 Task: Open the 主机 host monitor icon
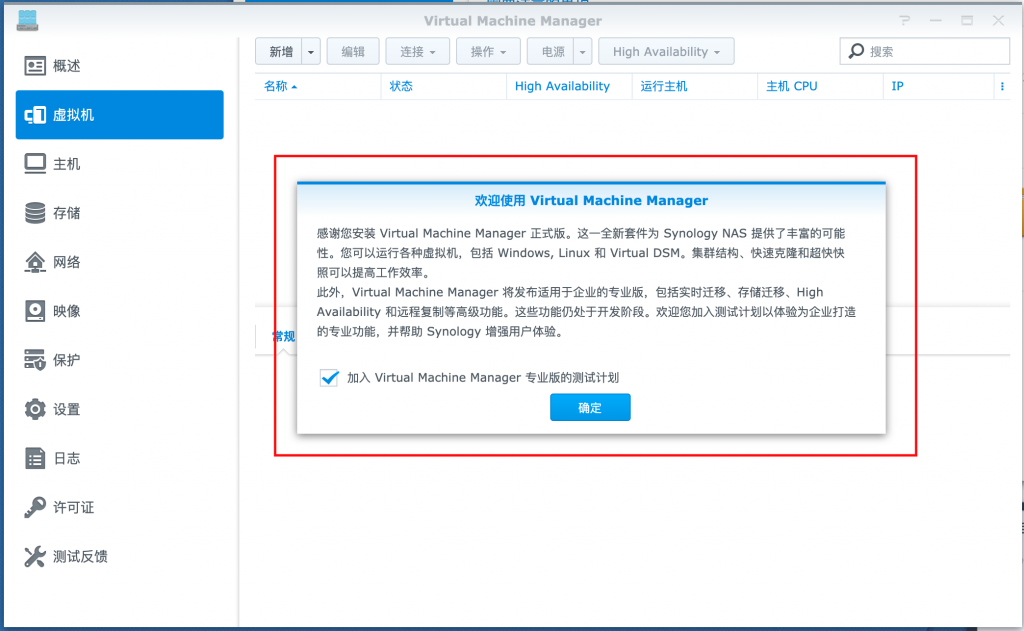pos(35,164)
